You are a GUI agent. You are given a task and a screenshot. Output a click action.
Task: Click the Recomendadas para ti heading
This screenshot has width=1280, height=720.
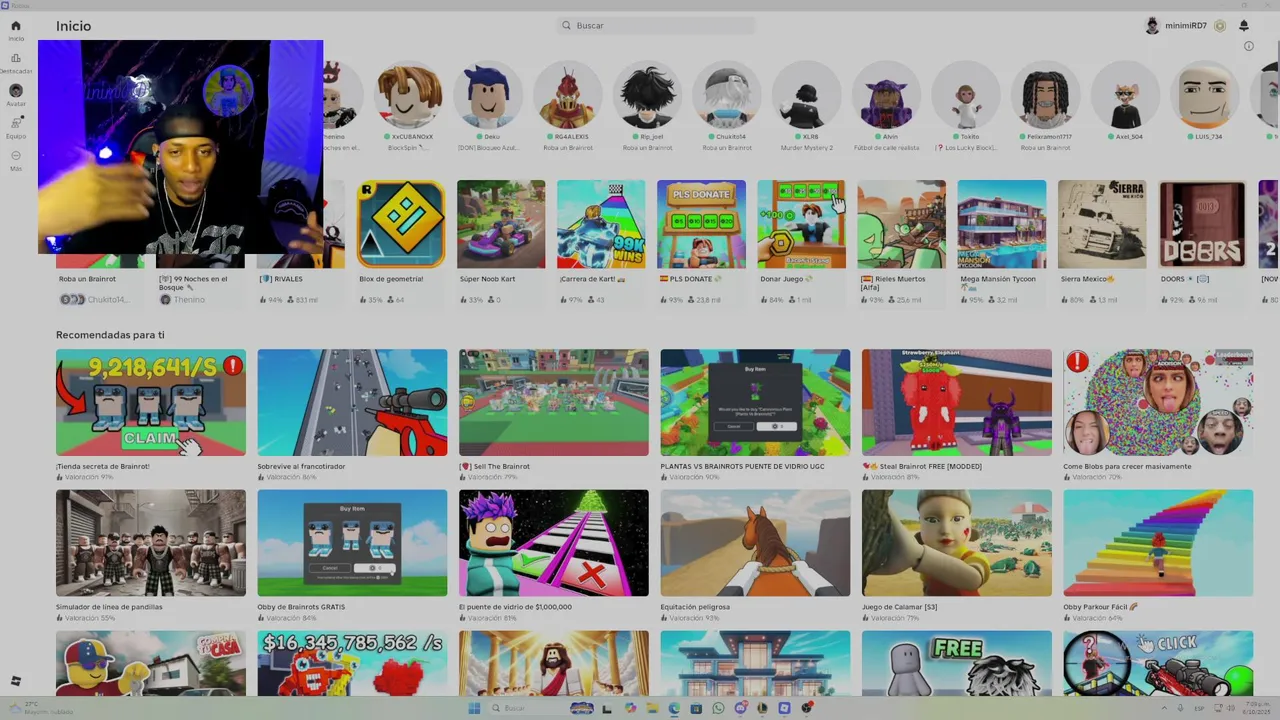pos(110,335)
